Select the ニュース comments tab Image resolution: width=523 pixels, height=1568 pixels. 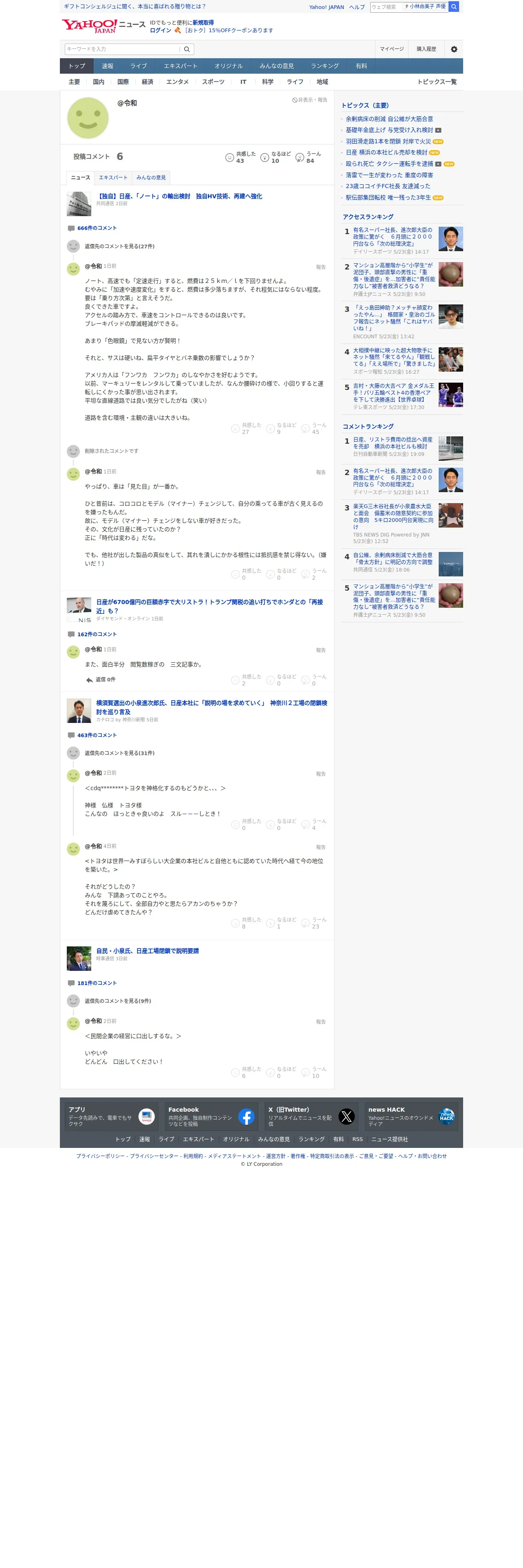(80, 178)
